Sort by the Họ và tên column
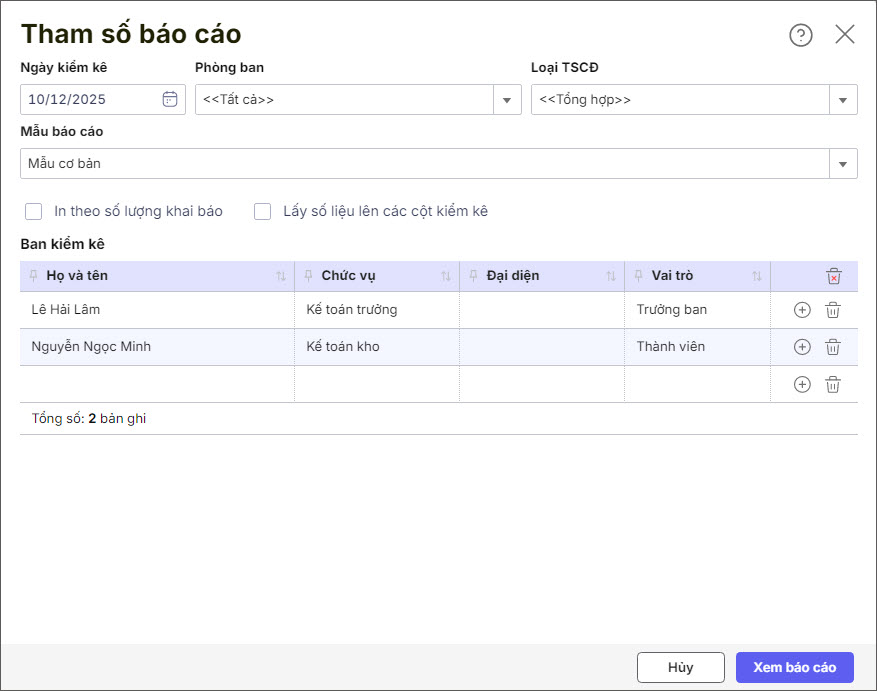The image size is (877, 691). [281, 276]
